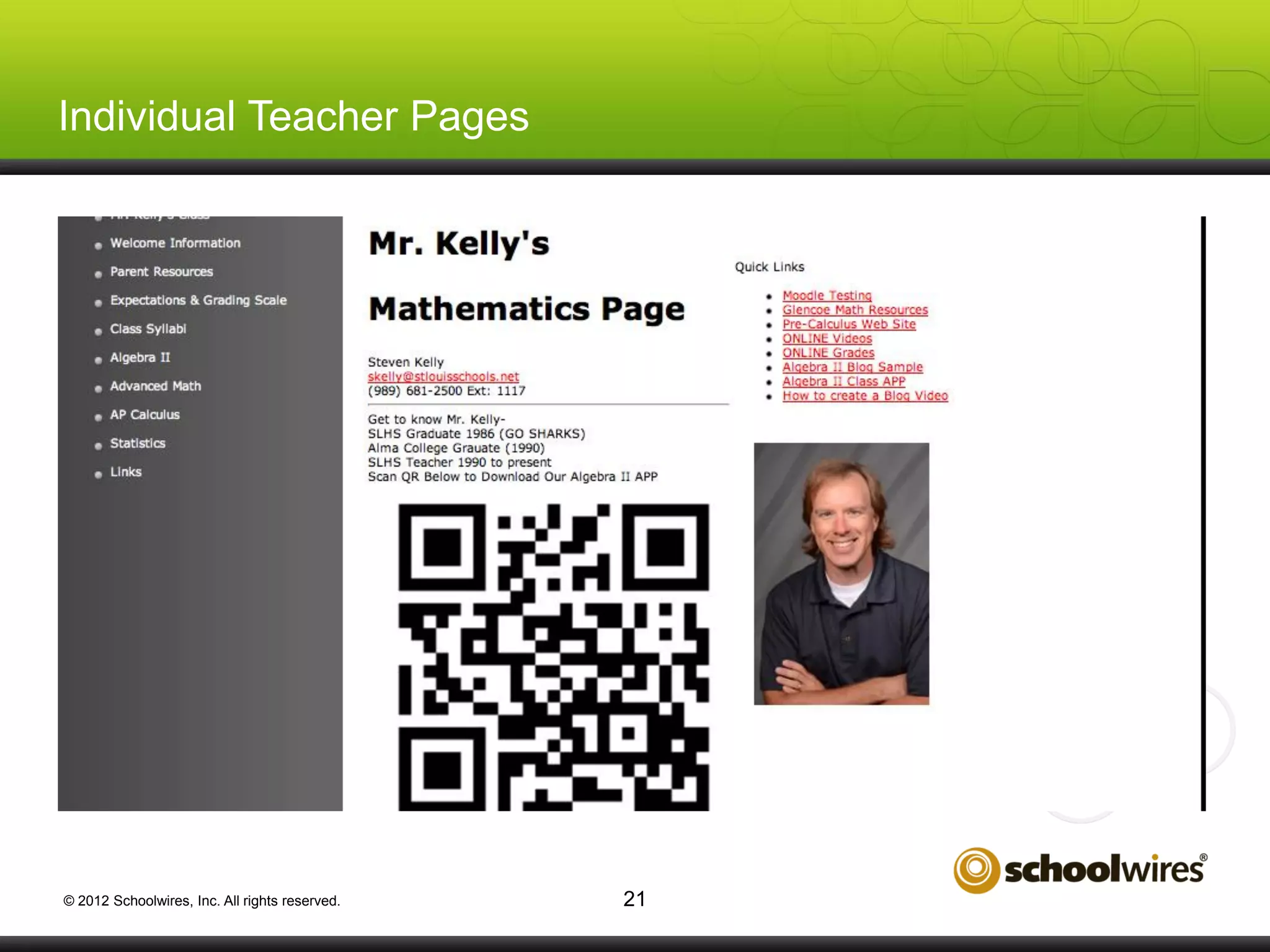Click the Individual Teacher Pages slide title
Image resolution: width=1270 pixels, height=952 pixels.
click(293, 117)
